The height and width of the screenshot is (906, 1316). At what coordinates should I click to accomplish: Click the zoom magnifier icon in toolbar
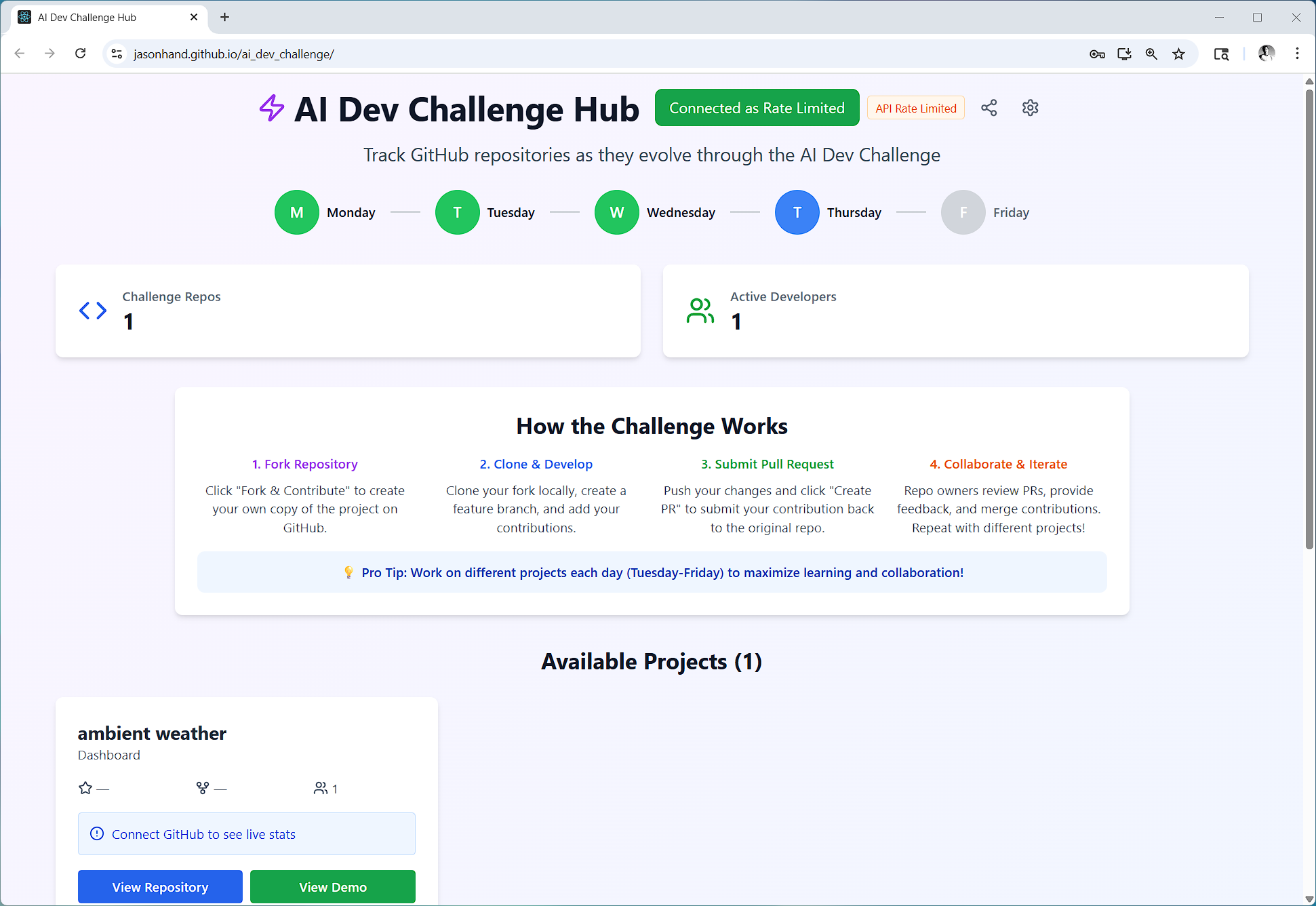pos(1151,54)
